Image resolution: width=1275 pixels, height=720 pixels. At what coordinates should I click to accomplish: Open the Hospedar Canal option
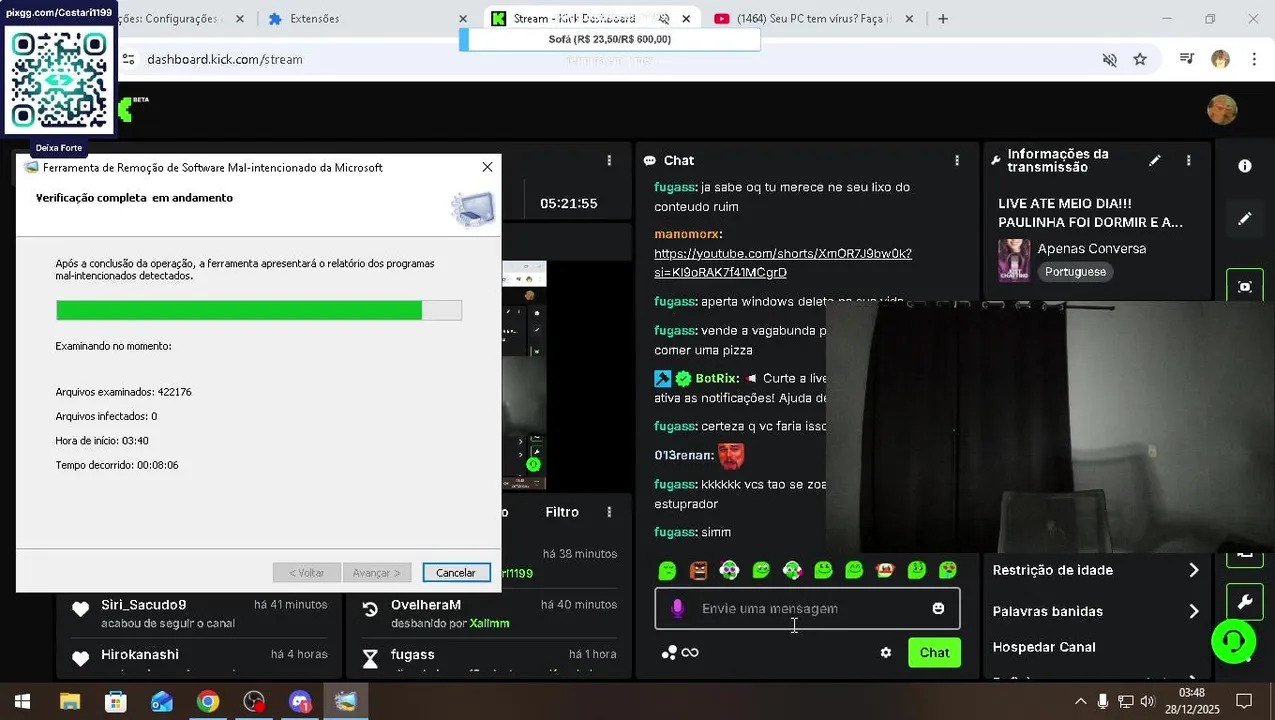click(1044, 647)
